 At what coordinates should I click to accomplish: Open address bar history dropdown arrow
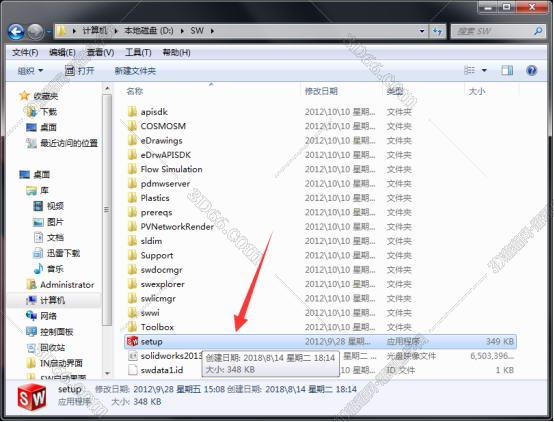(422, 31)
